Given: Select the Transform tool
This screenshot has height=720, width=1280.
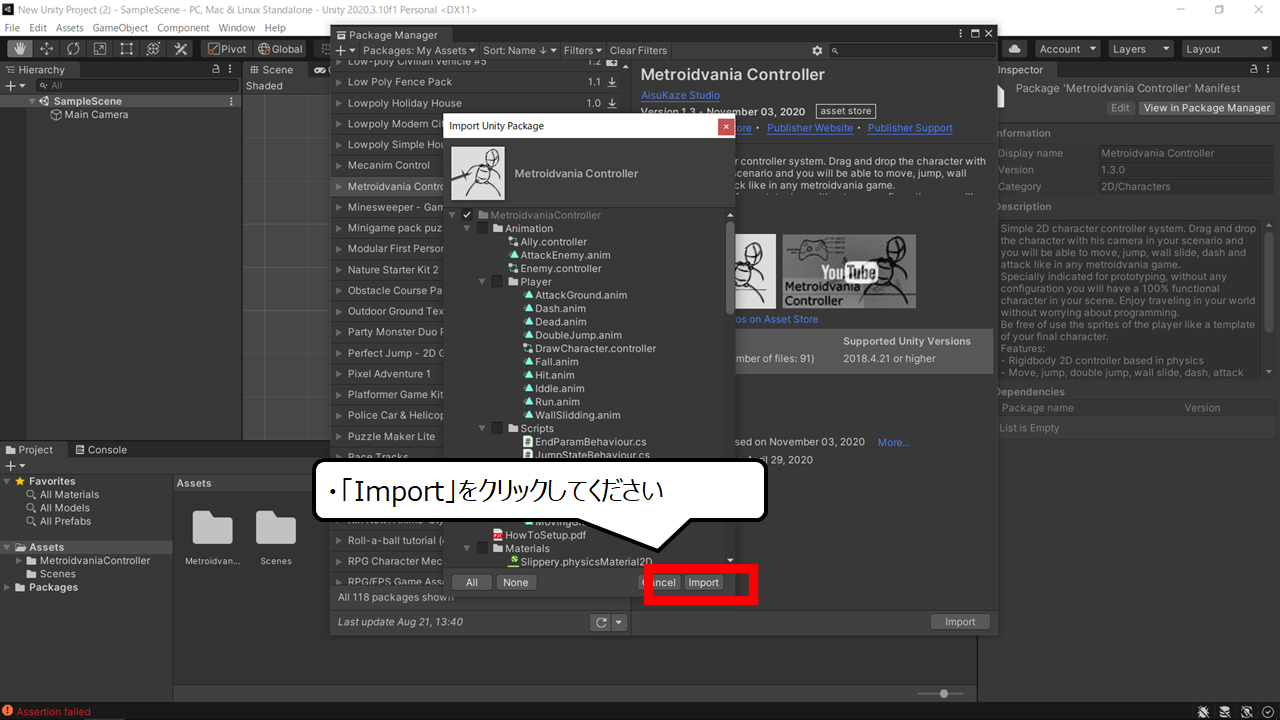Looking at the screenshot, I should click(154, 49).
